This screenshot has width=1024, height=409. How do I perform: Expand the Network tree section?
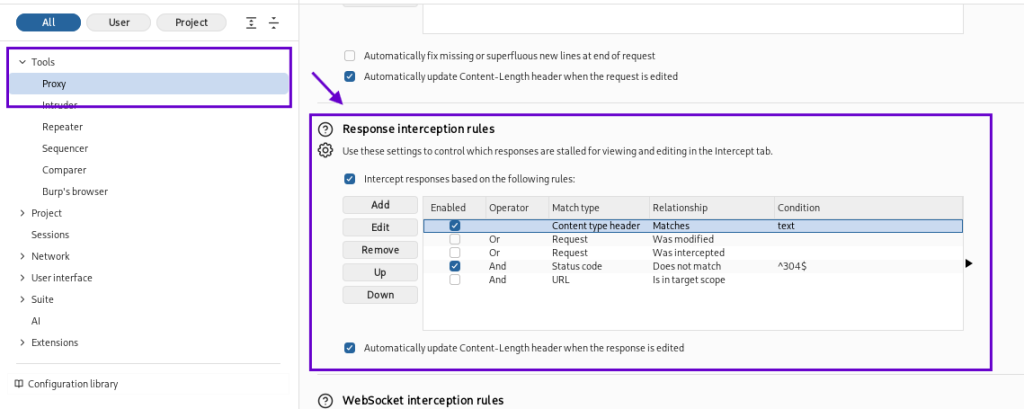22,256
